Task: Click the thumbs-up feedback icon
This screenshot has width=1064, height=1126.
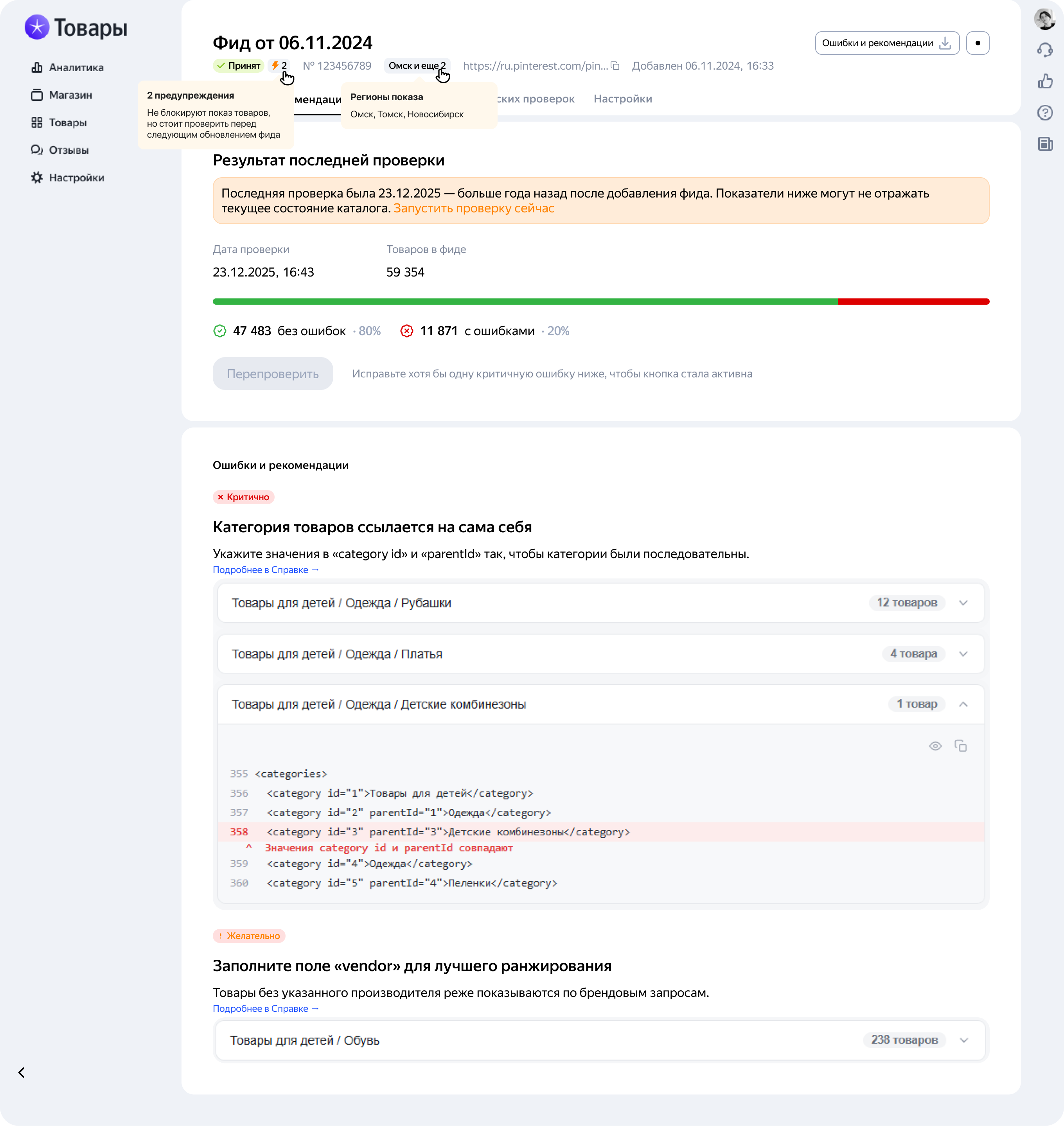Action: tap(1045, 82)
